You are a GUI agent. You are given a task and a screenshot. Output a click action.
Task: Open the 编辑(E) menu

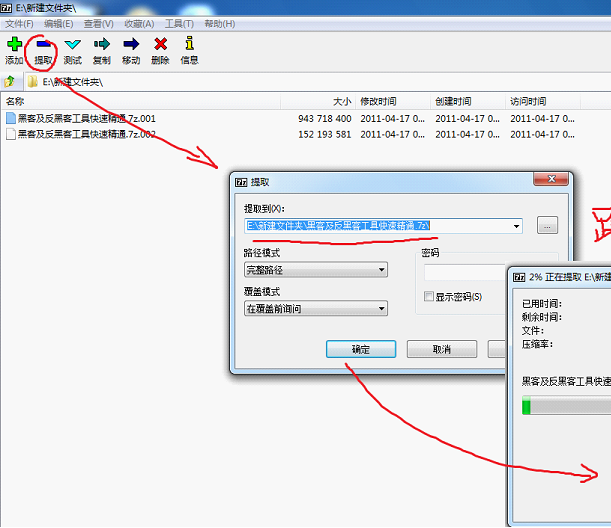click(x=58, y=24)
